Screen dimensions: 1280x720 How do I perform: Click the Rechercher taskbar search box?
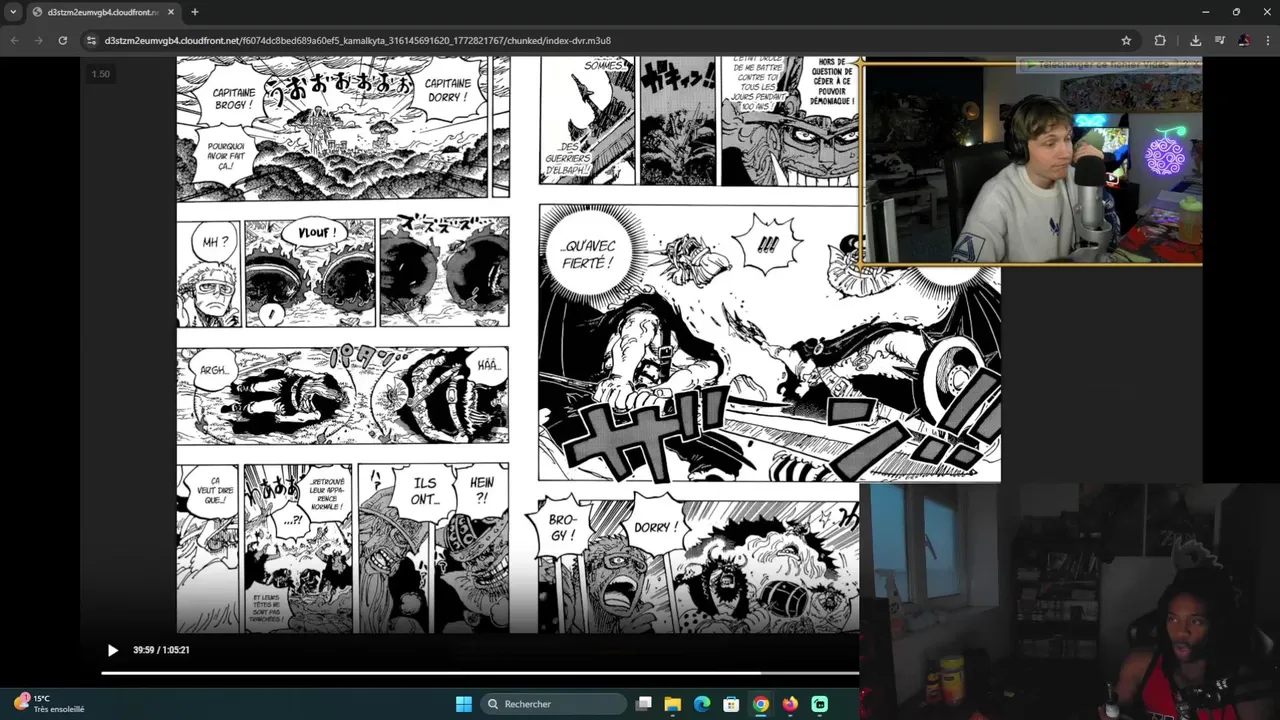[553, 704]
